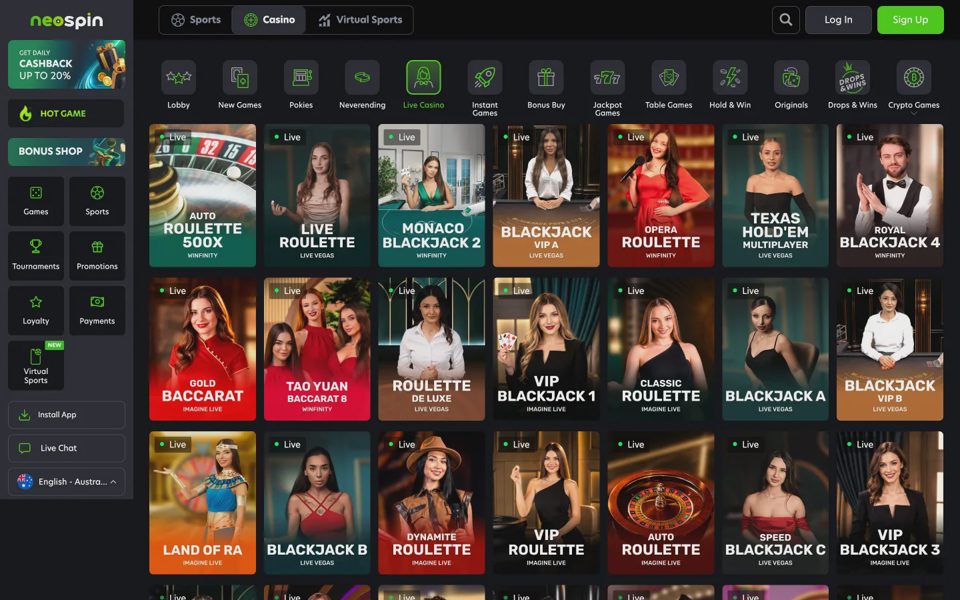Open Live Chat support
Viewport: 960px width, 600px height.
[66, 448]
